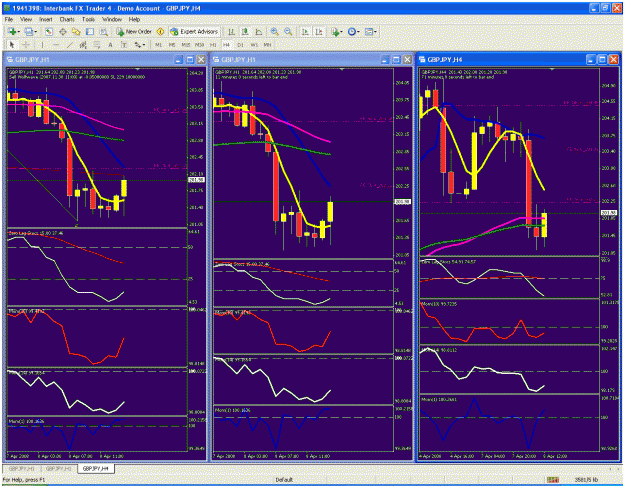Select the GBPJPY,H4 chart tab

pos(96,469)
